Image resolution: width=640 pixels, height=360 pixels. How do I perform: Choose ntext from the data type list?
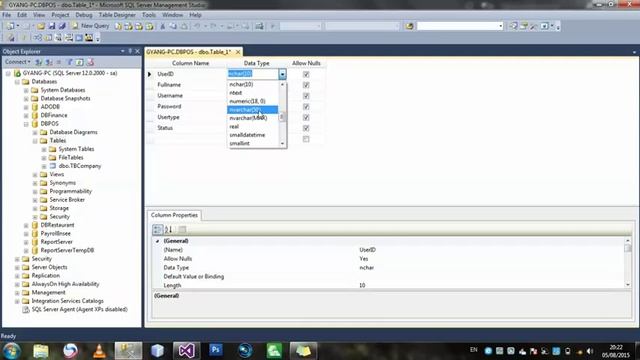tap(253, 93)
